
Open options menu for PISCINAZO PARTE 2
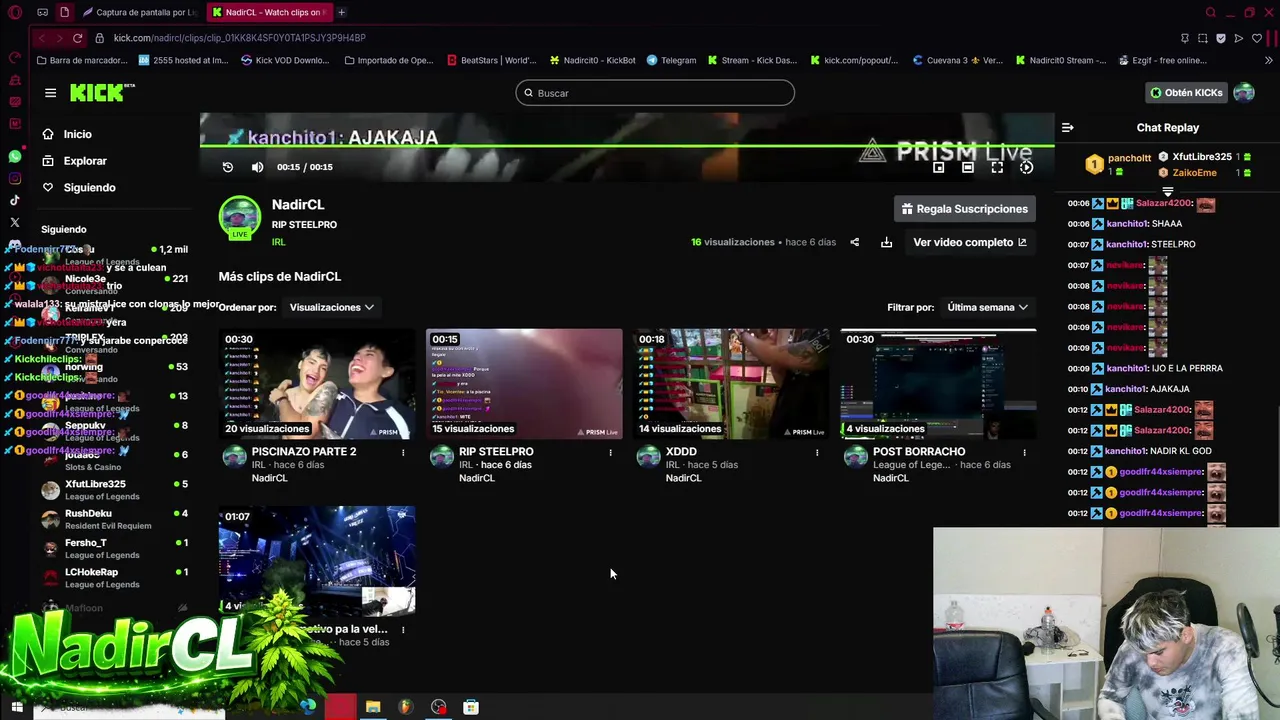coord(403,452)
